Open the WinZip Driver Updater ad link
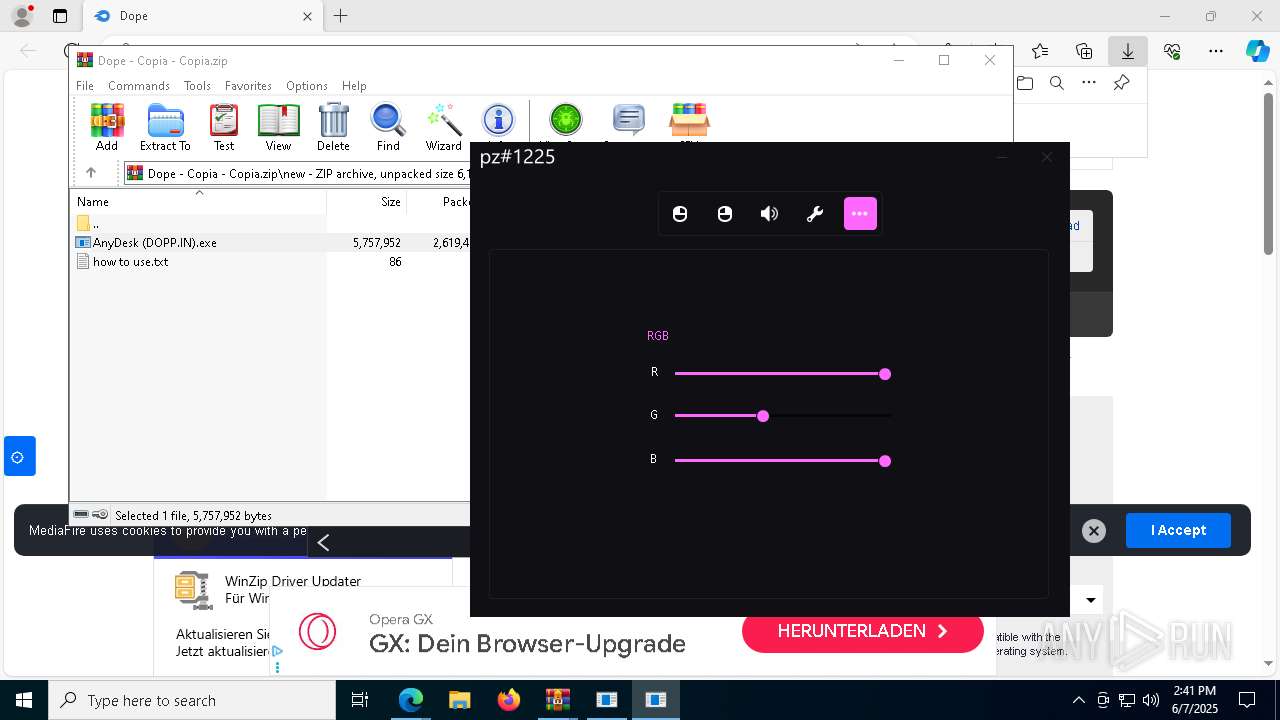This screenshot has width=1280, height=720. (x=293, y=581)
